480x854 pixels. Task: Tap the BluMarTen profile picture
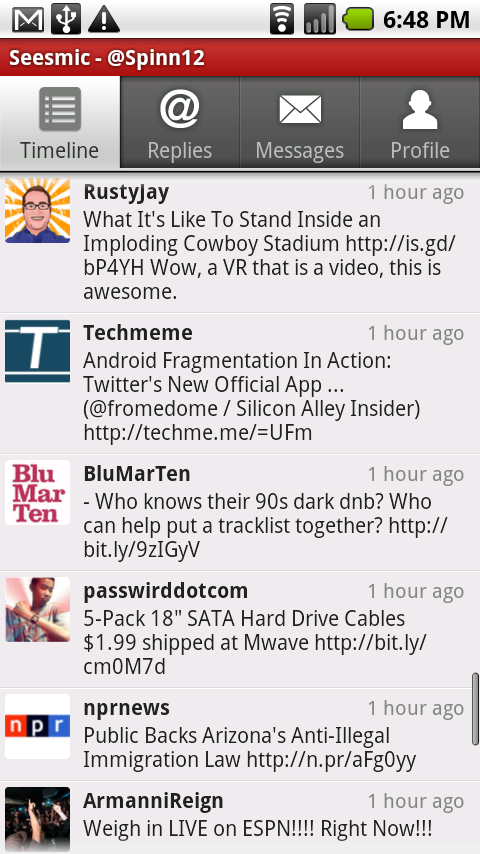(x=38, y=492)
